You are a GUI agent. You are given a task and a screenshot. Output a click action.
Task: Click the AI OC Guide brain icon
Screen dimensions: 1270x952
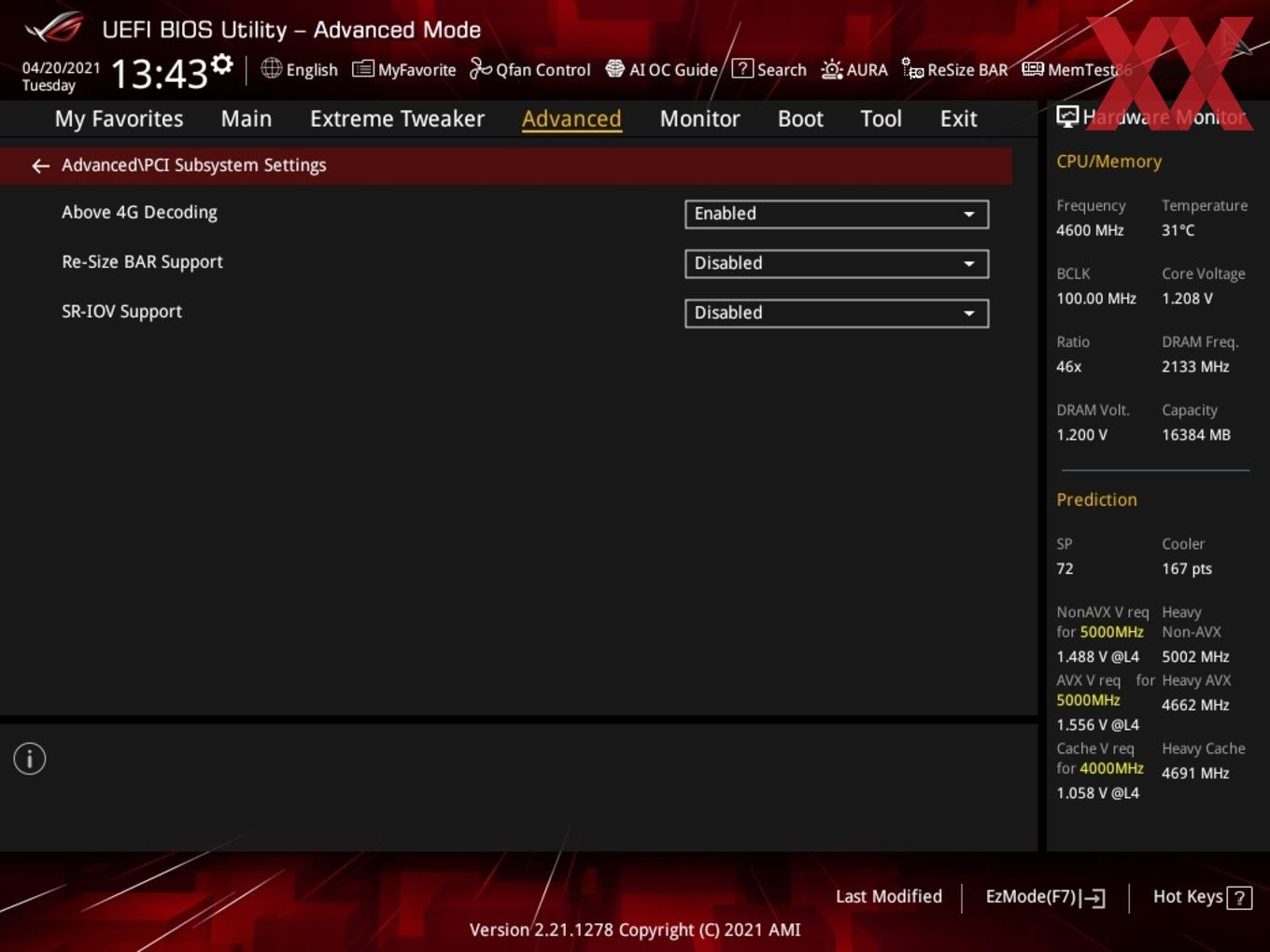pyautogui.click(x=614, y=69)
